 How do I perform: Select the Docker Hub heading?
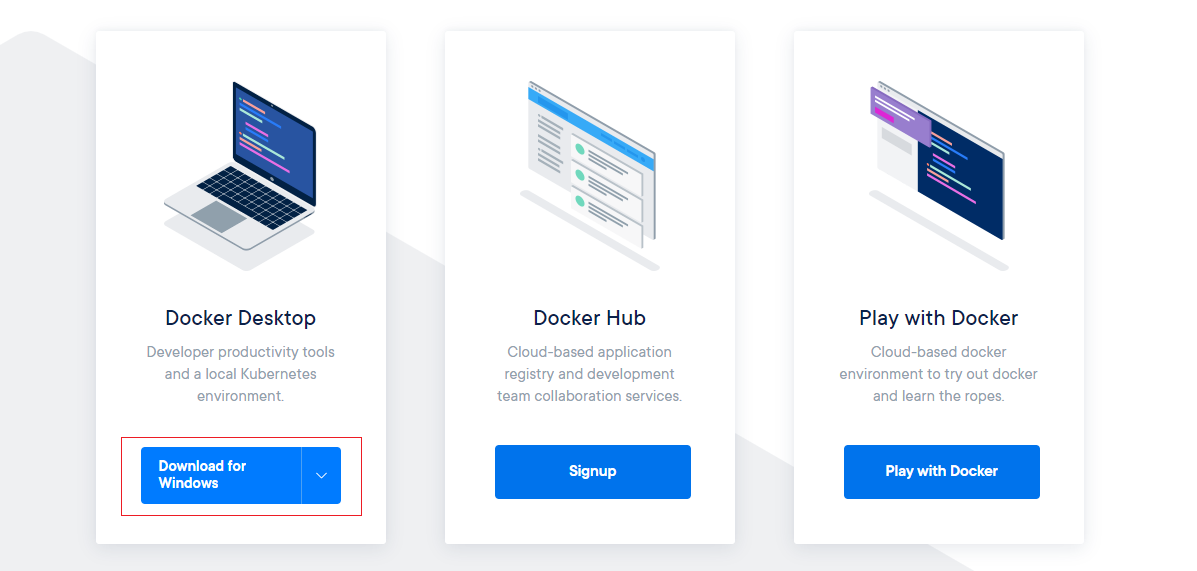pyautogui.click(x=589, y=318)
